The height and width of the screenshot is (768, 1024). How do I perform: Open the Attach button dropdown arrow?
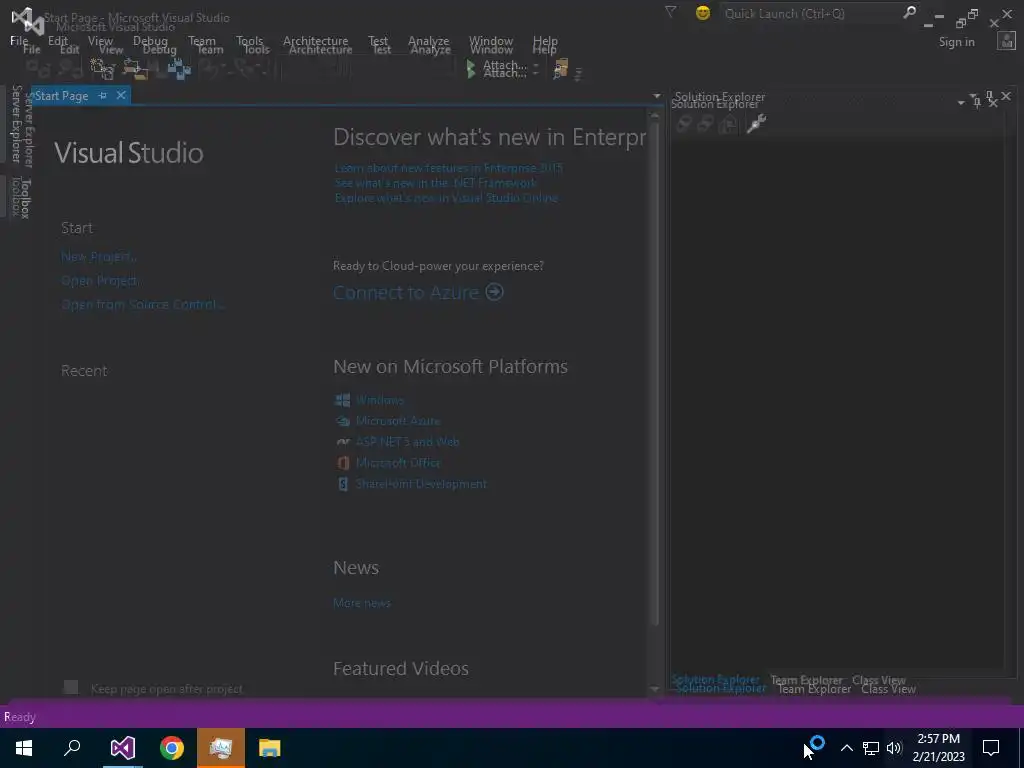536,69
